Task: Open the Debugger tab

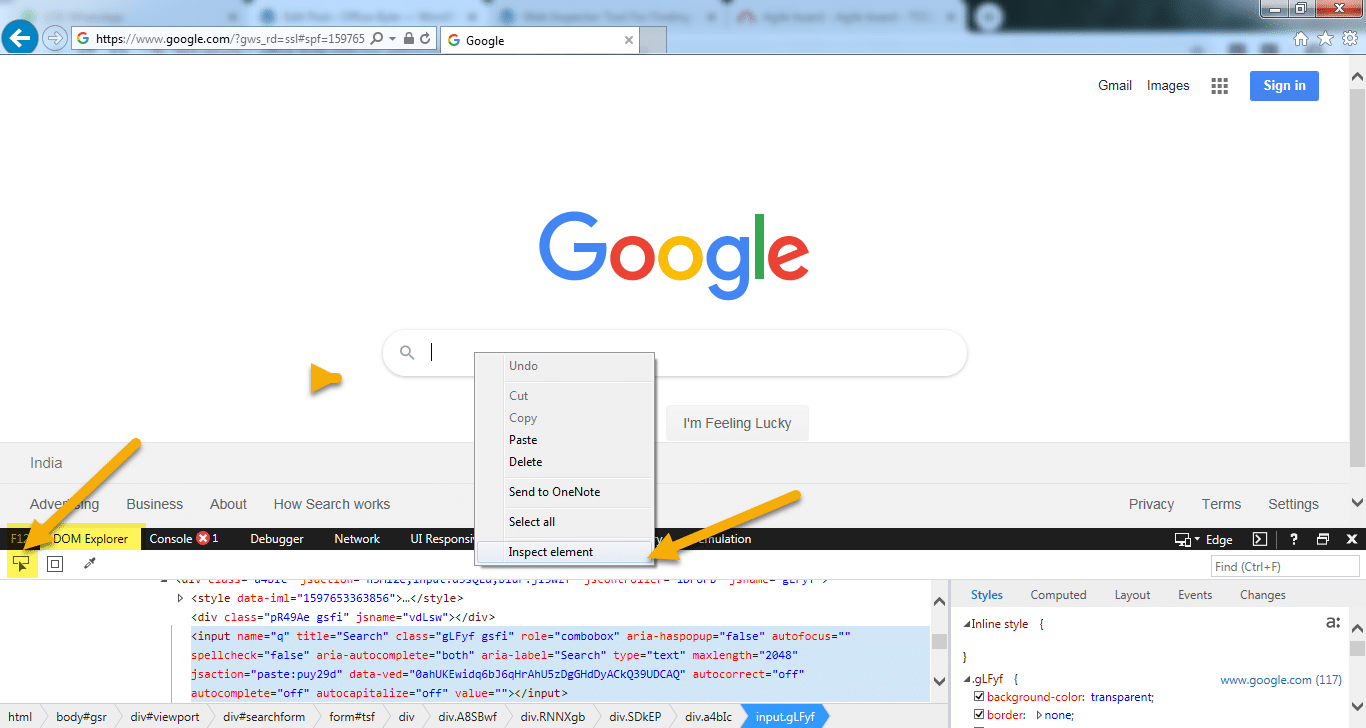Action: 277,539
